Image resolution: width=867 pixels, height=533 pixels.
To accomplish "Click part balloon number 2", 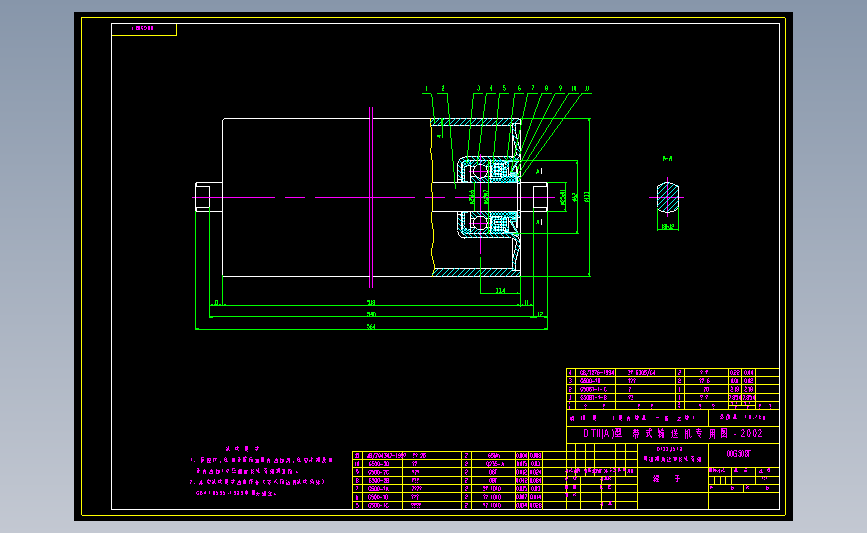I will click(442, 88).
